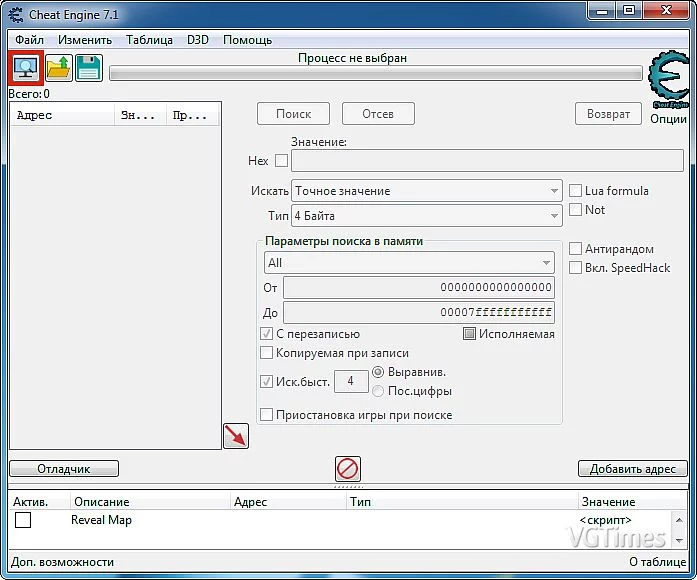Turn on Вкл. SpeedHack checkbox
This screenshot has width=697, height=580.
tap(575, 268)
